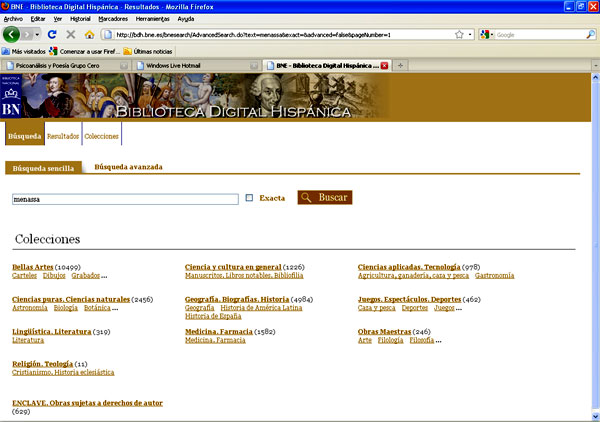Open the Editar menu
The height and width of the screenshot is (422, 600).
pyautogui.click(x=38, y=19)
